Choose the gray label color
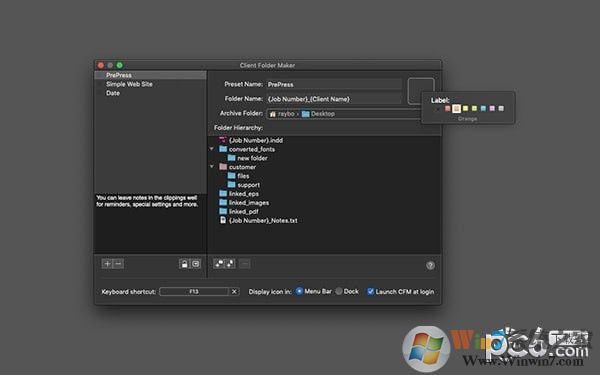Image resolution: width=600 pixels, height=375 pixels. 501,109
